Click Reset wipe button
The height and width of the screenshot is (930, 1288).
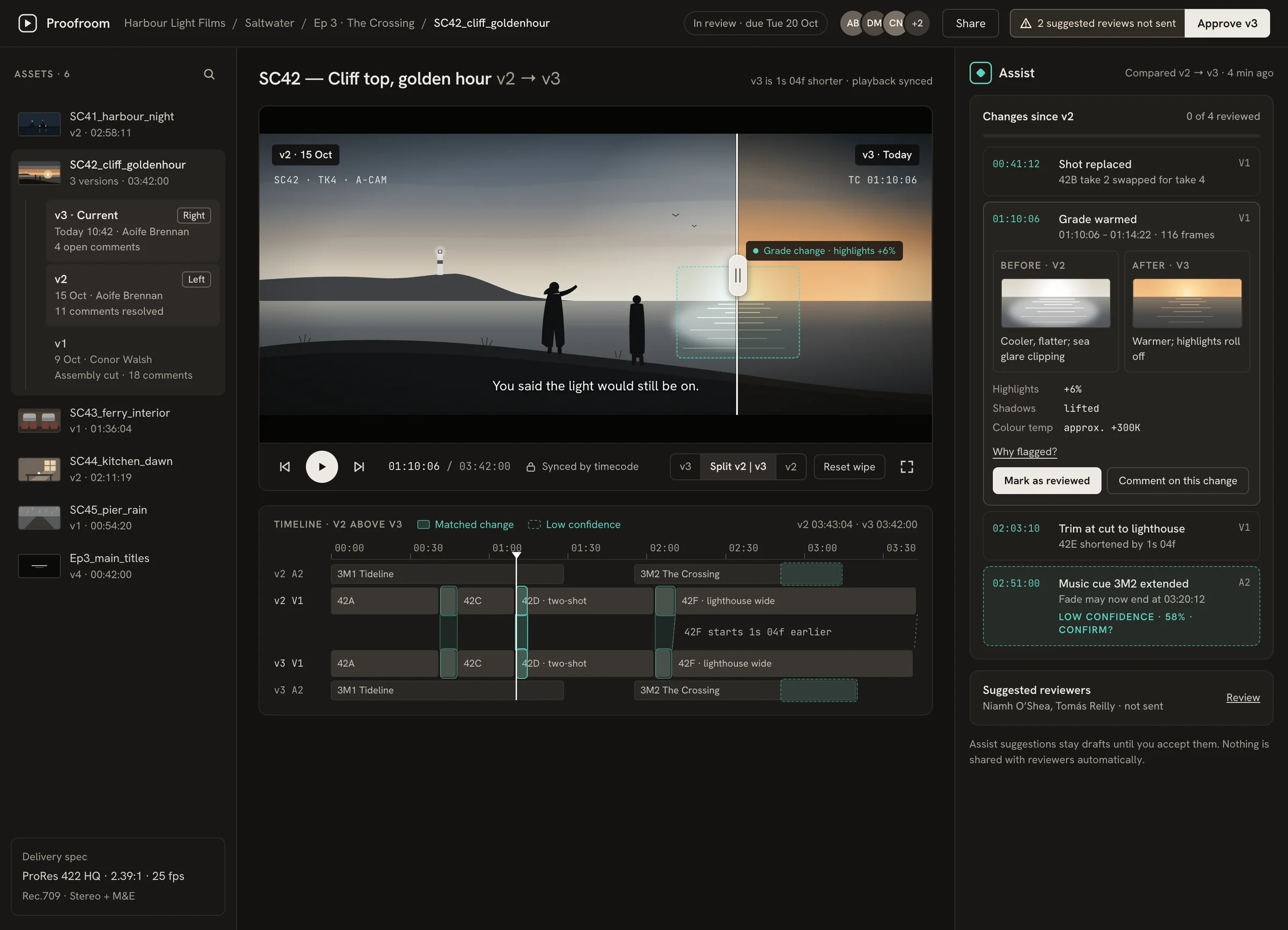point(849,467)
